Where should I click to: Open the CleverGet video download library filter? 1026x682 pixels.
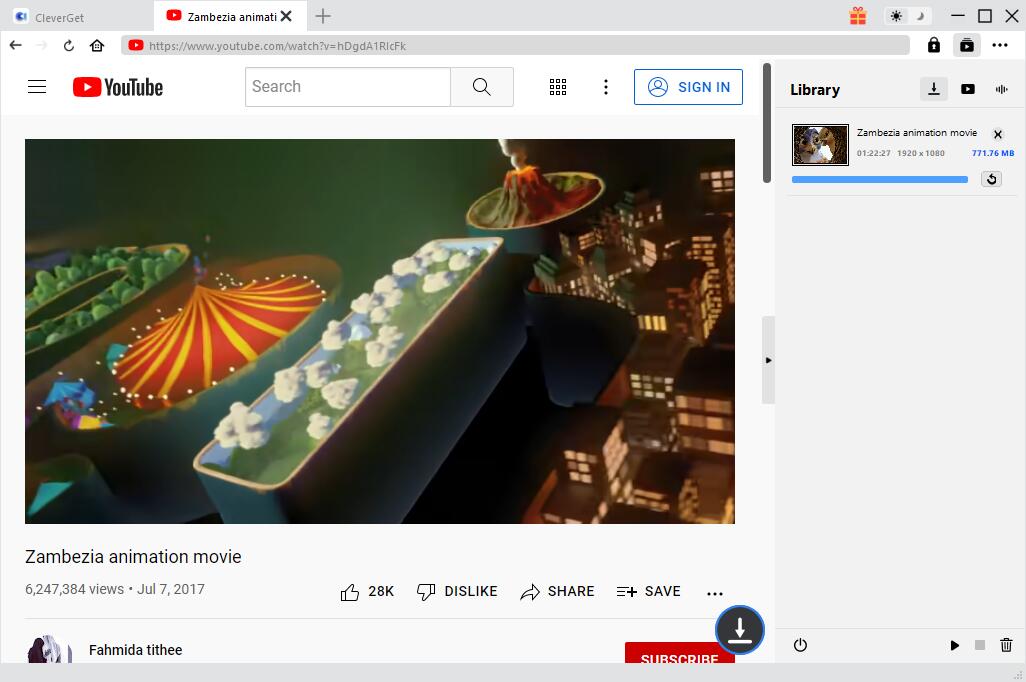[933, 88]
